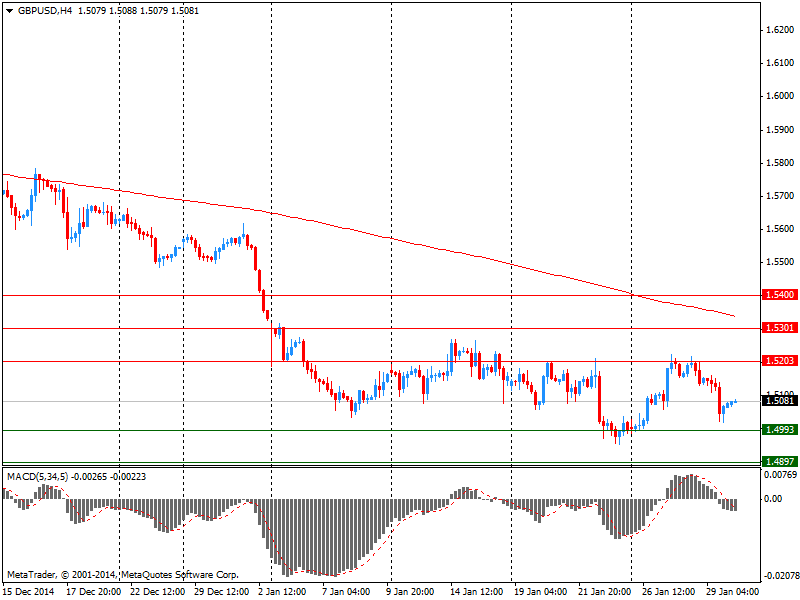This screenshot has height=600, width=800.
Task: Select the 0.00769 MACD scale value
Action: (780, 475)
